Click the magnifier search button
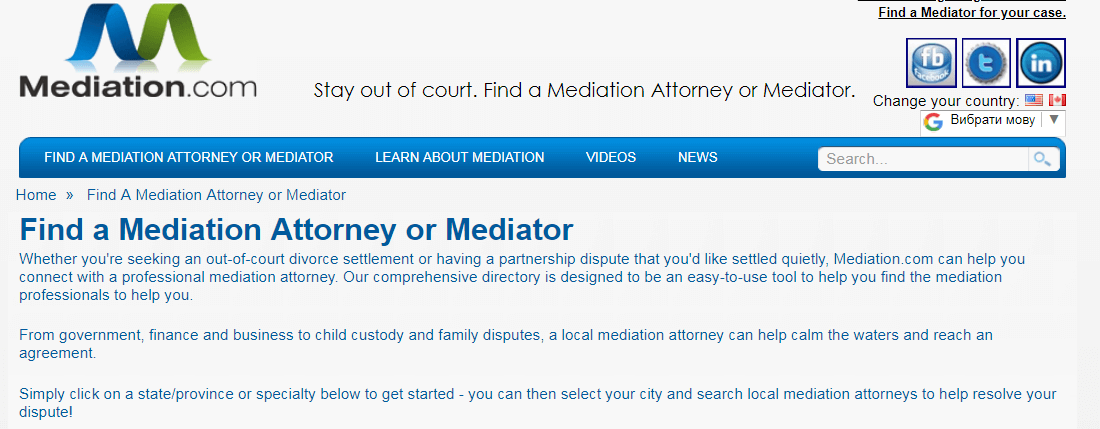Image resolution: width=1100 pixels, height=429 pixels. [1044, 159]
